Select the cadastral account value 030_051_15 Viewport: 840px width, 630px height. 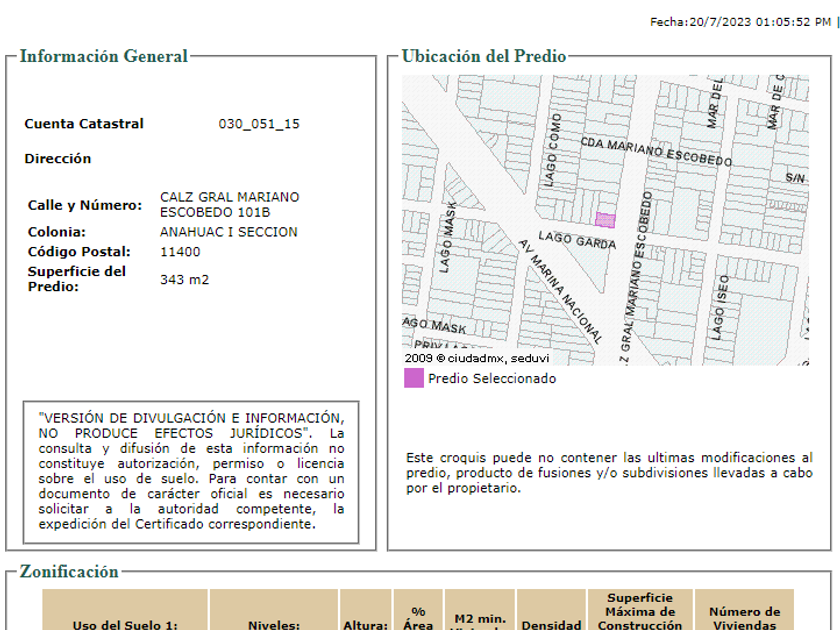(x=259, y=124)
